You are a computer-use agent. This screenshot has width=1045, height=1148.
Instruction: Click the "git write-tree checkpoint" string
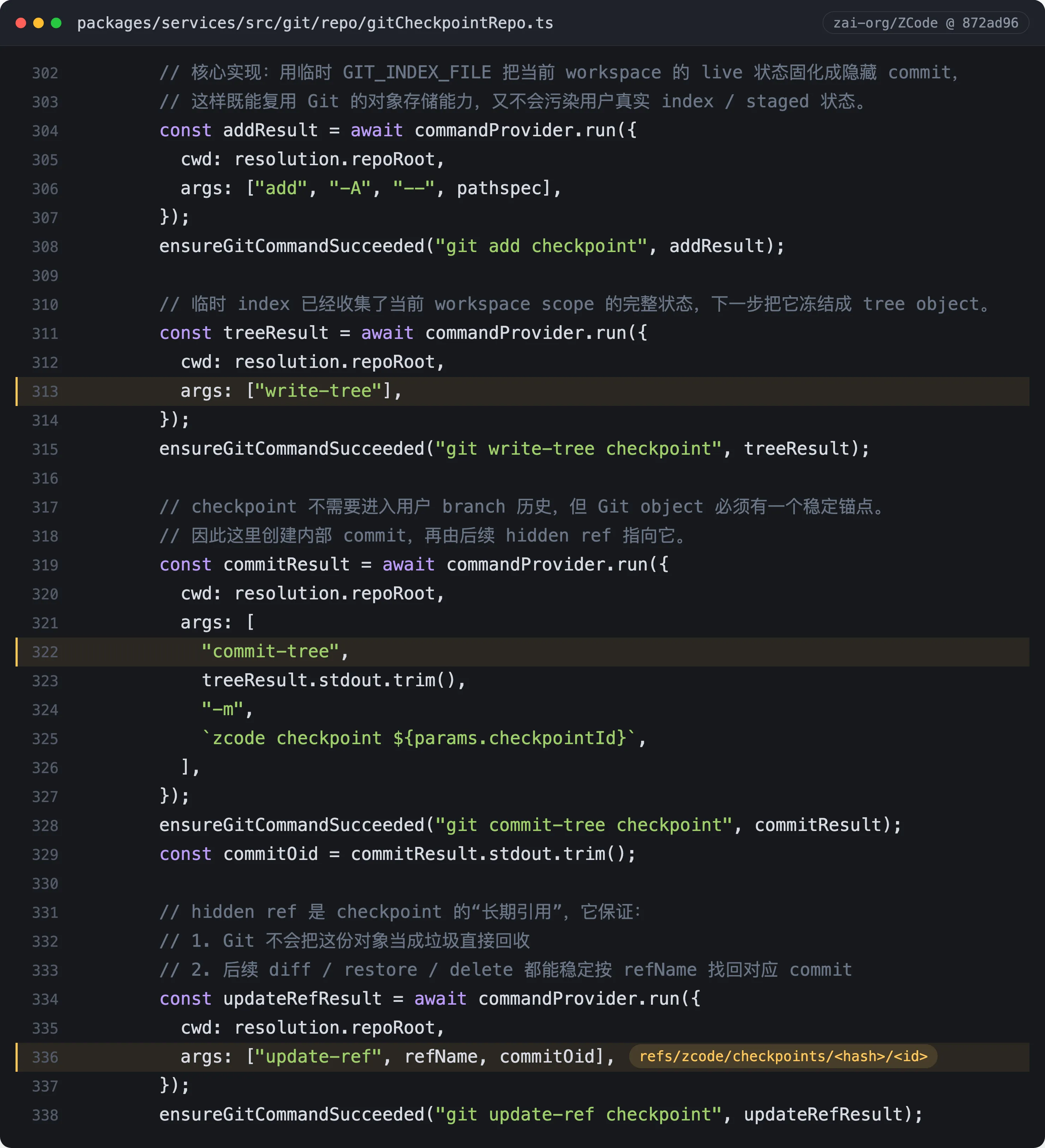pos(579,448)
